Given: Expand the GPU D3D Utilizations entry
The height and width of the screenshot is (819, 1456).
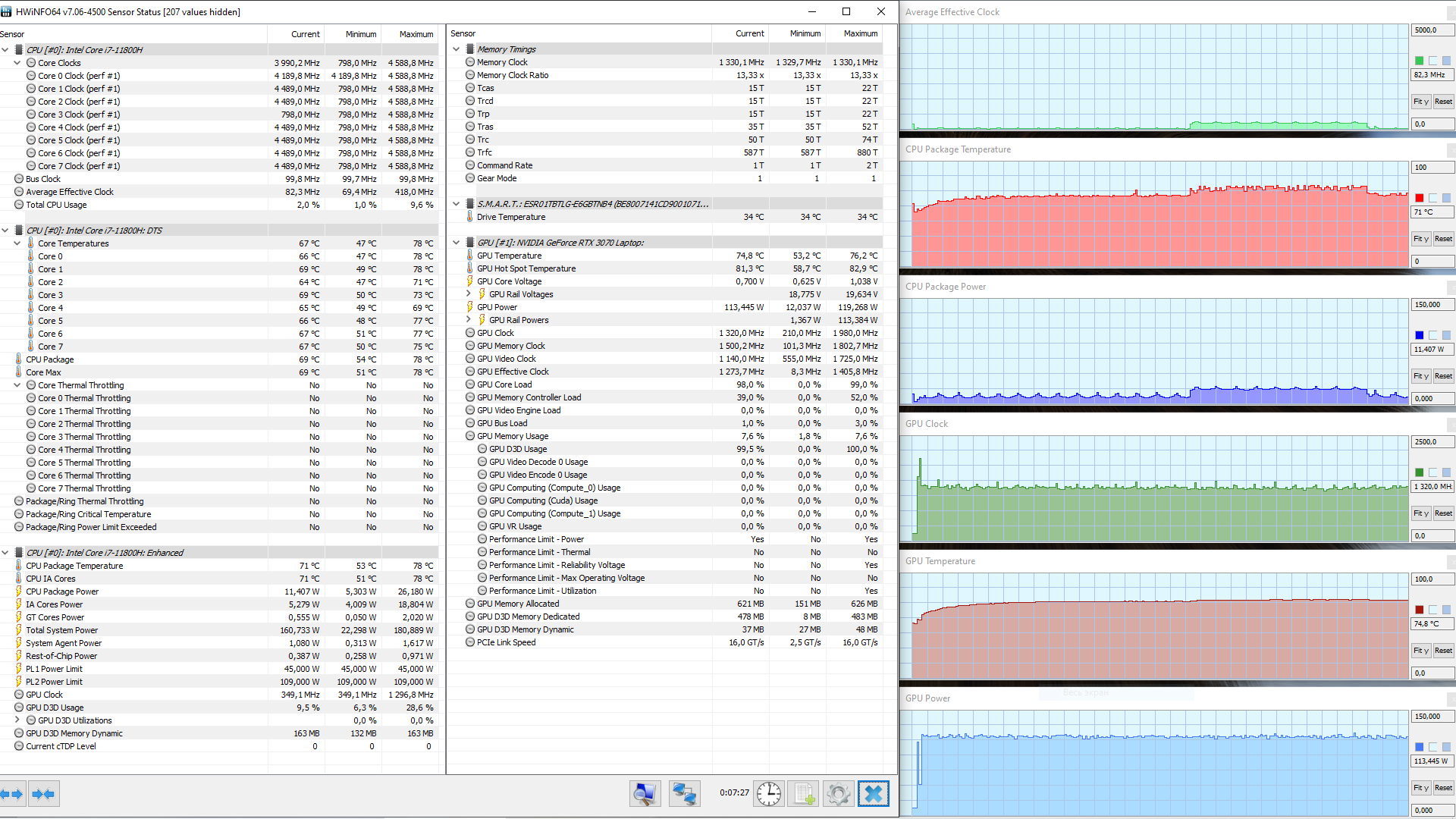Looking at the screenshot, I should point(17,720).
